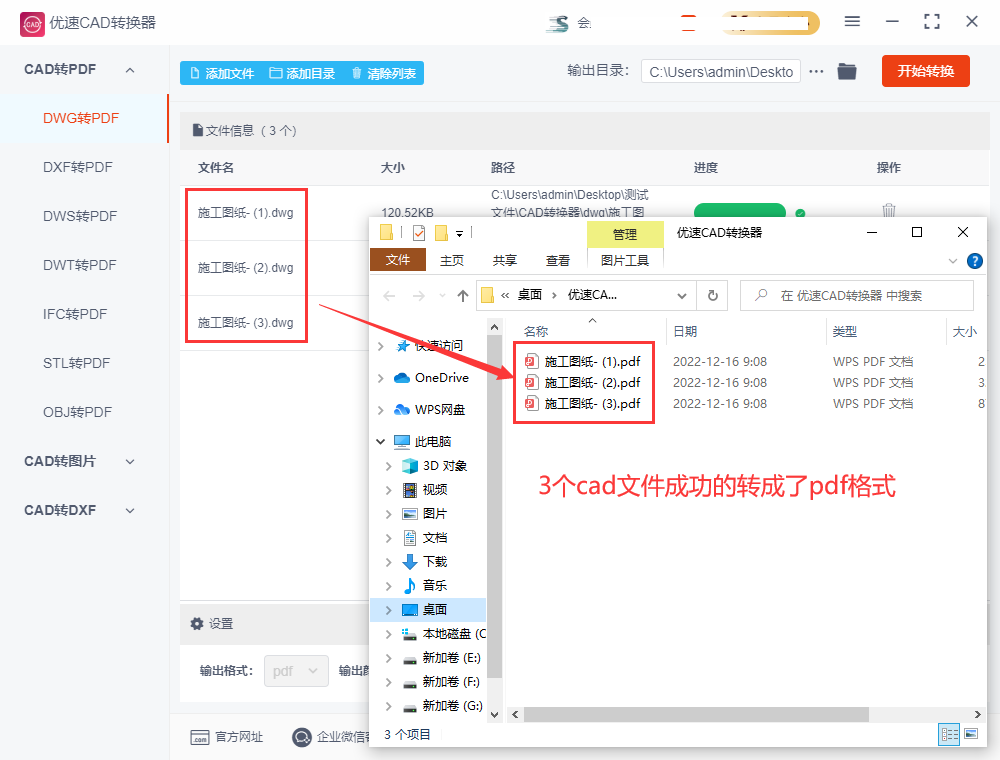Select STL转PDF in sidebar

click(x=77, y=363)
